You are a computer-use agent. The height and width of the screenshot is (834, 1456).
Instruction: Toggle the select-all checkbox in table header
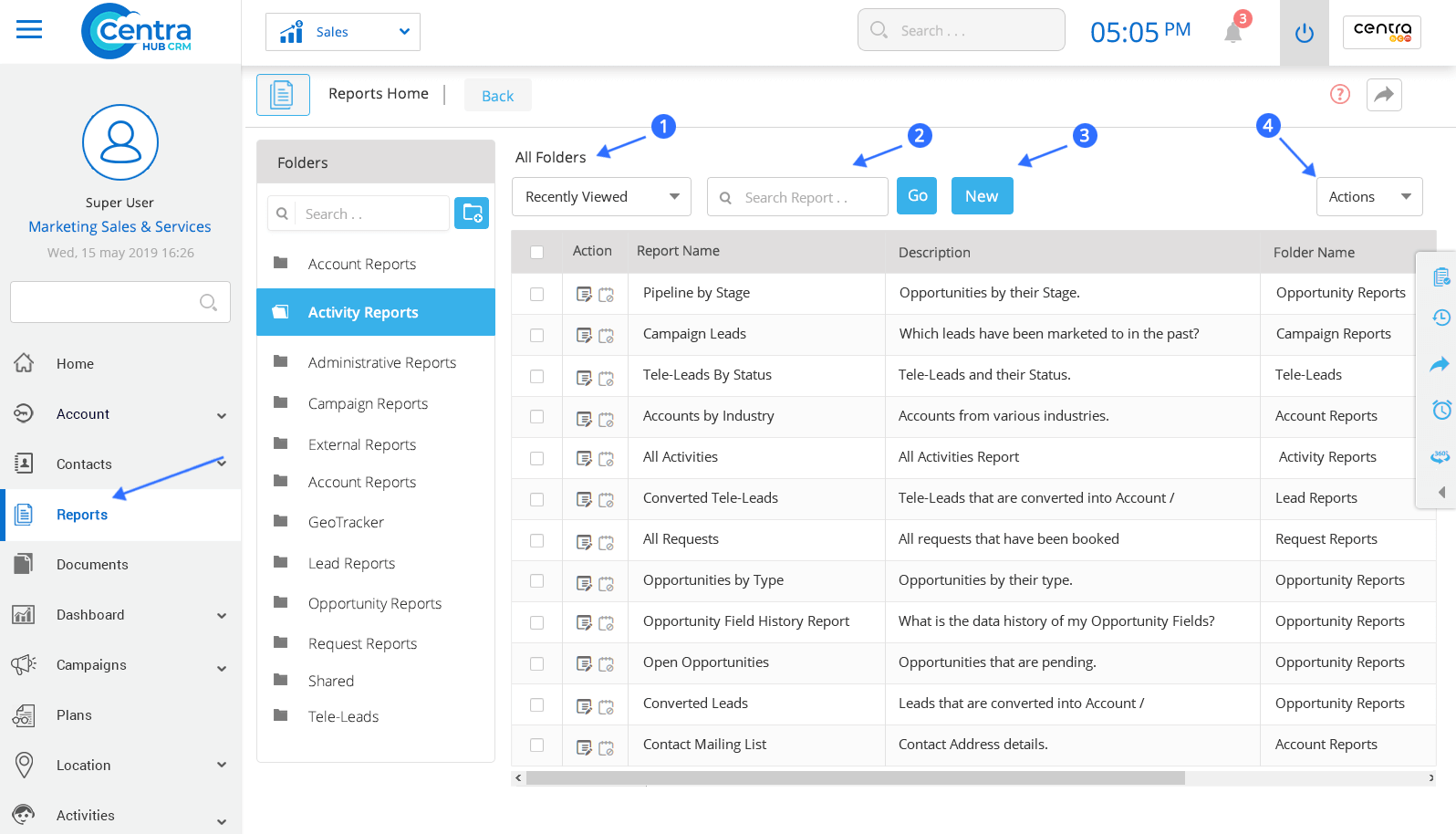pyautogui.click(x=536, y=252)
